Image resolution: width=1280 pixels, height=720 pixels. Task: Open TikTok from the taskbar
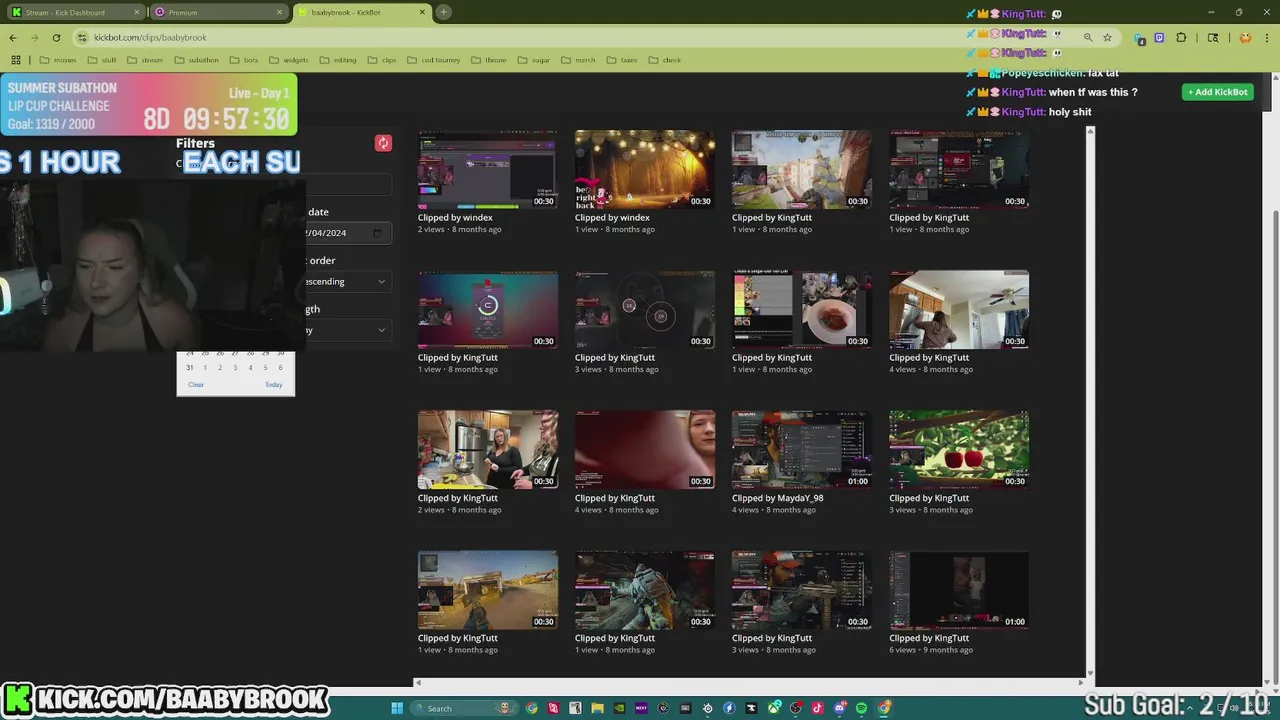(x=817, y=708)
